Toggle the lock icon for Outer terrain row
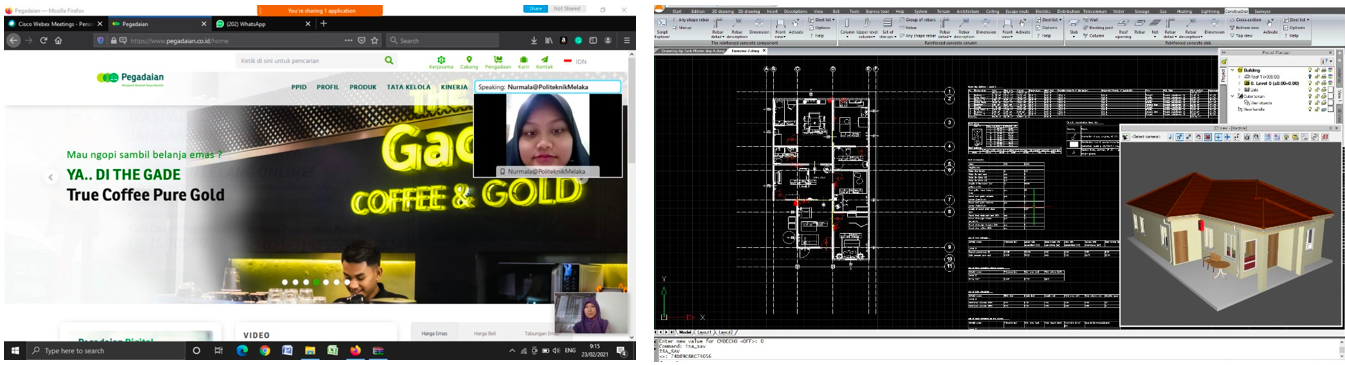1345x365 pixels. pos(1317,96)
